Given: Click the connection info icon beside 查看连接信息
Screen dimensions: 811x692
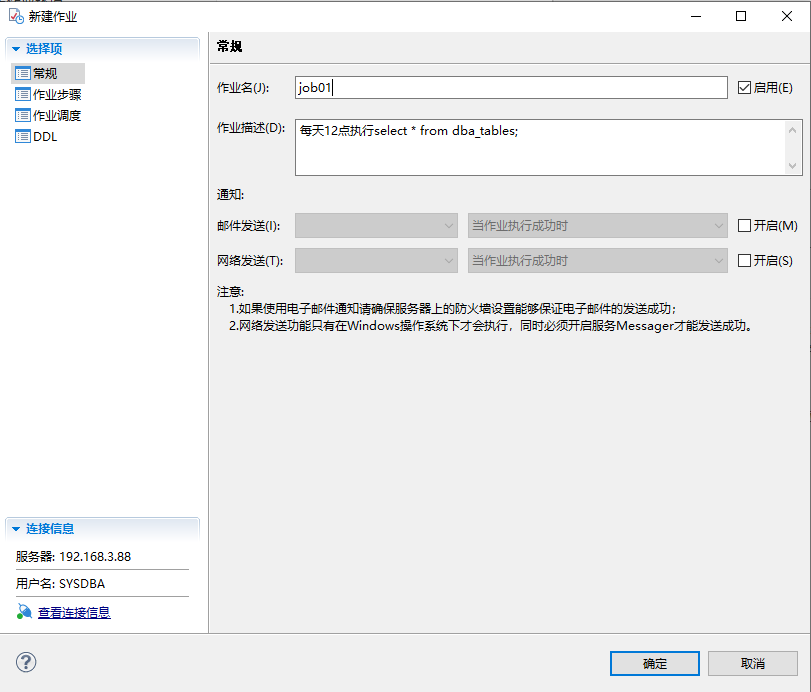Looking at the screenshot, I should 24,612.
